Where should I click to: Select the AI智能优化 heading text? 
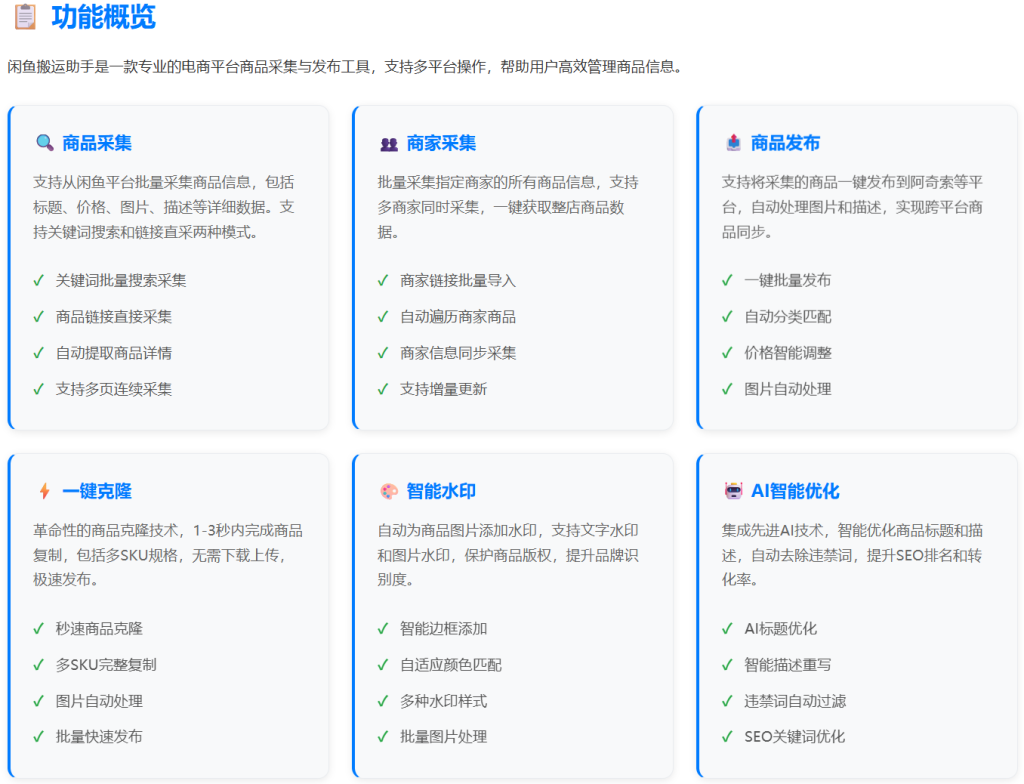(795, 491)
